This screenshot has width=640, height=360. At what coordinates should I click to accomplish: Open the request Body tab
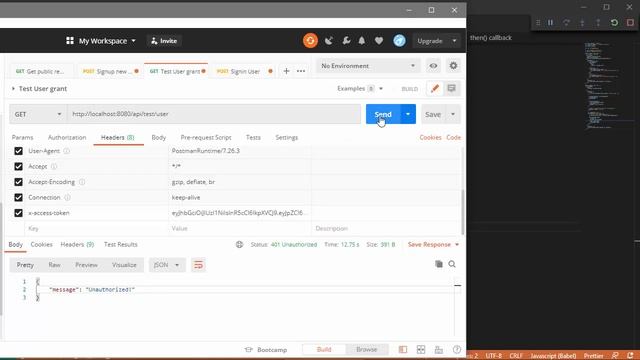point(158,138)
